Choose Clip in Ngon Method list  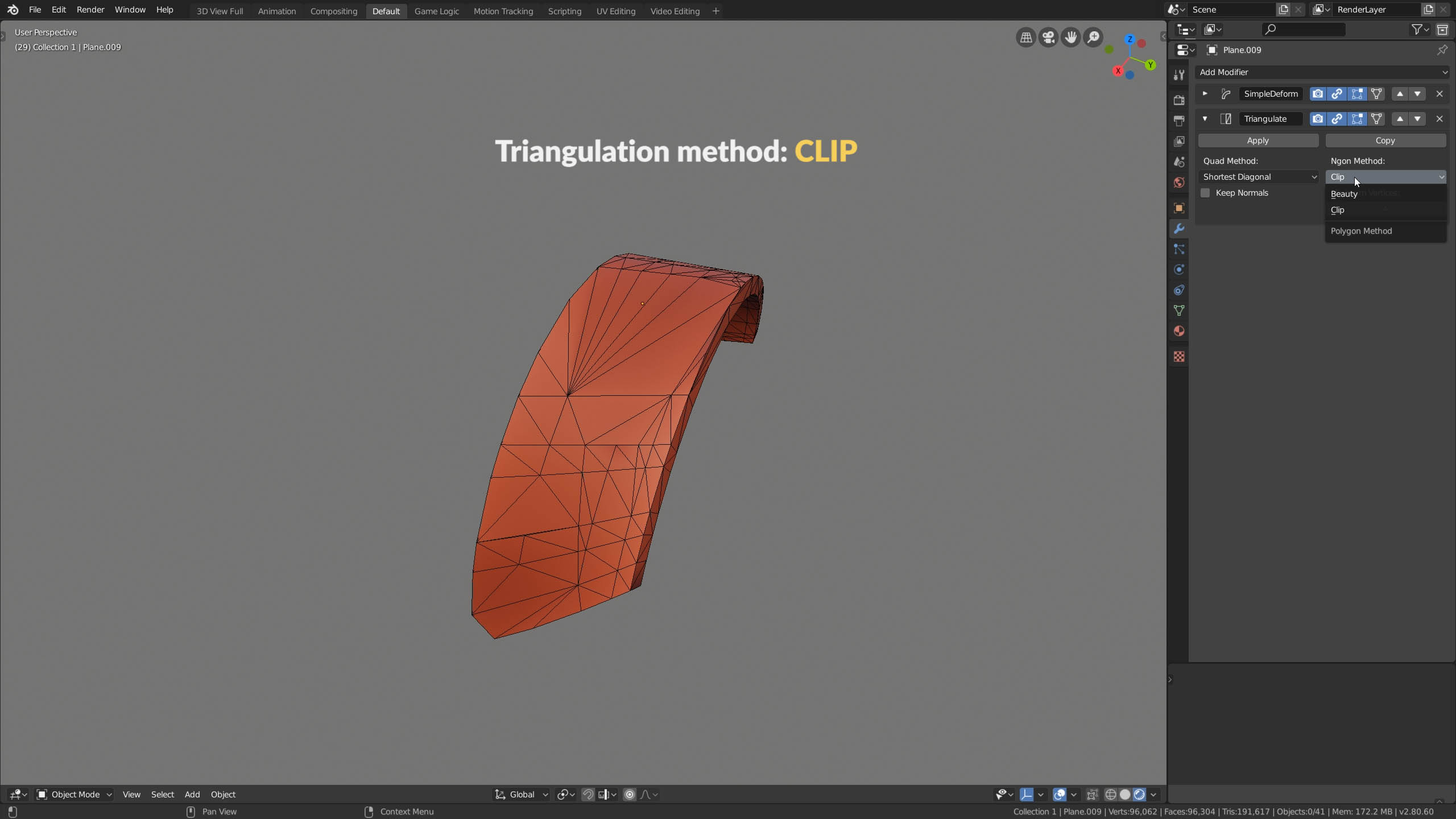(x=1385, y=210)
